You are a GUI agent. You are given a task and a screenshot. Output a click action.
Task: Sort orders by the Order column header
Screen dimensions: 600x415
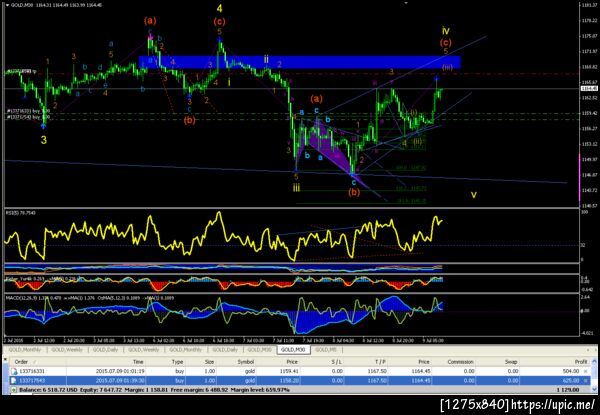tap(21, 361)
